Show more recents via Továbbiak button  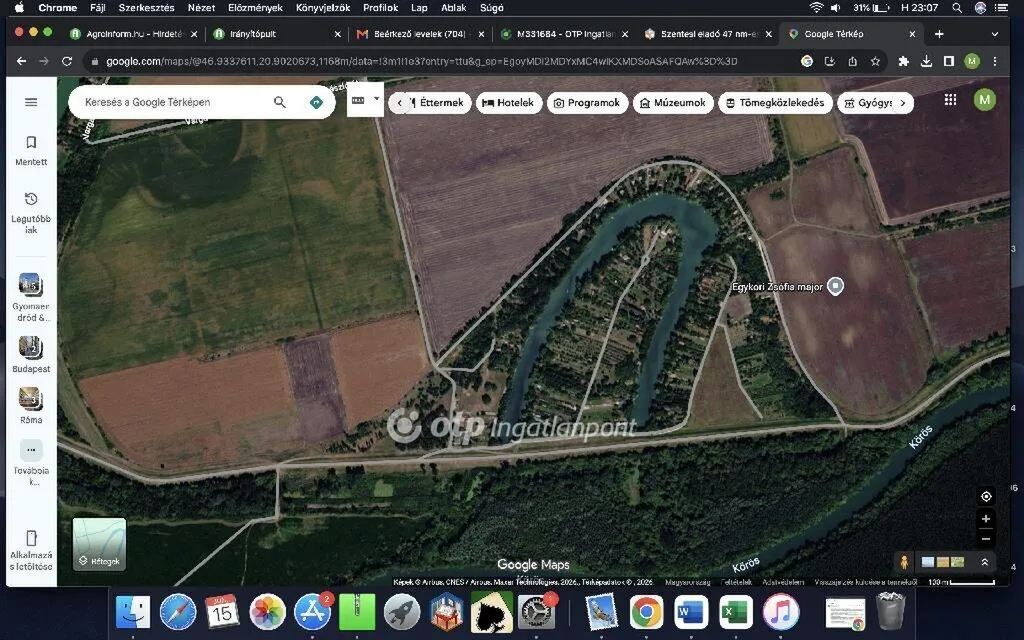point(31,450)
